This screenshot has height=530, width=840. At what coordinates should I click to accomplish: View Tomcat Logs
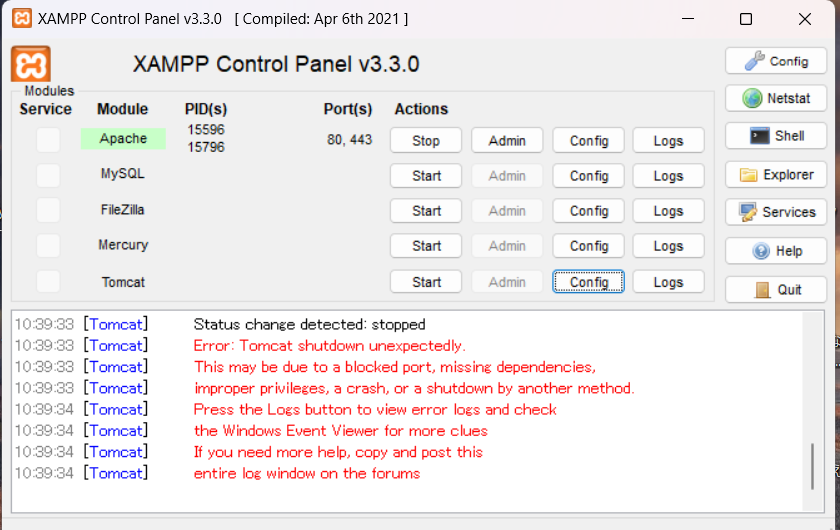(668, 282)
